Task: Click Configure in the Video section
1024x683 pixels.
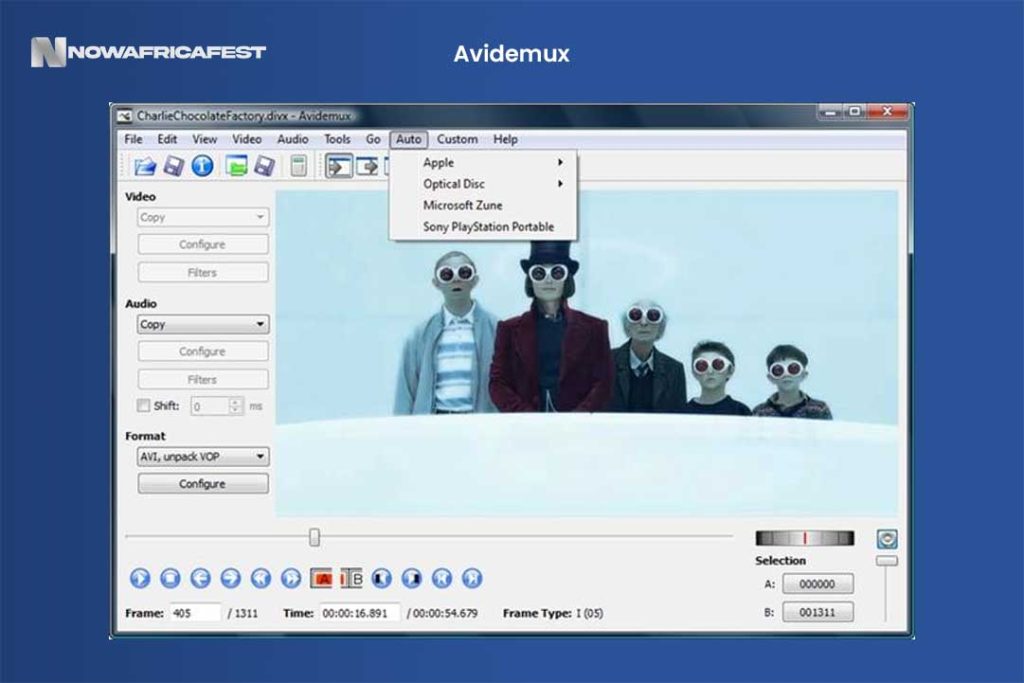Action: tap(202, 244)
